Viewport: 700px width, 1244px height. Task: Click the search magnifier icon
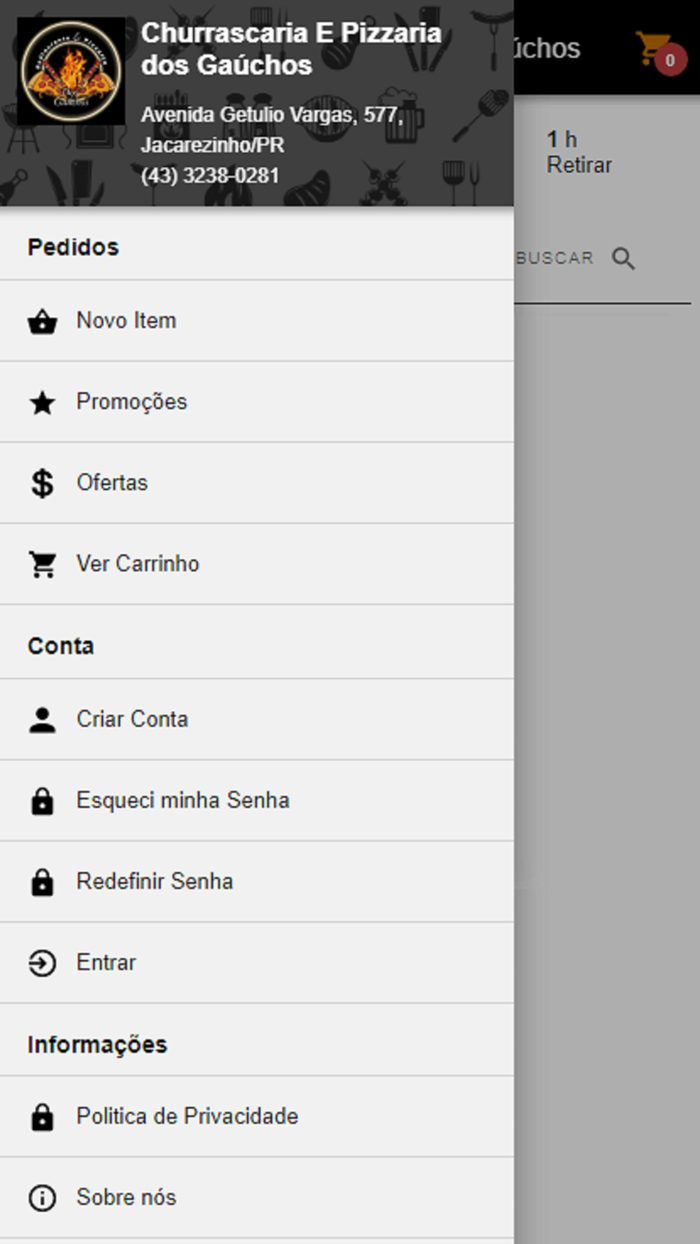(624, 259)
